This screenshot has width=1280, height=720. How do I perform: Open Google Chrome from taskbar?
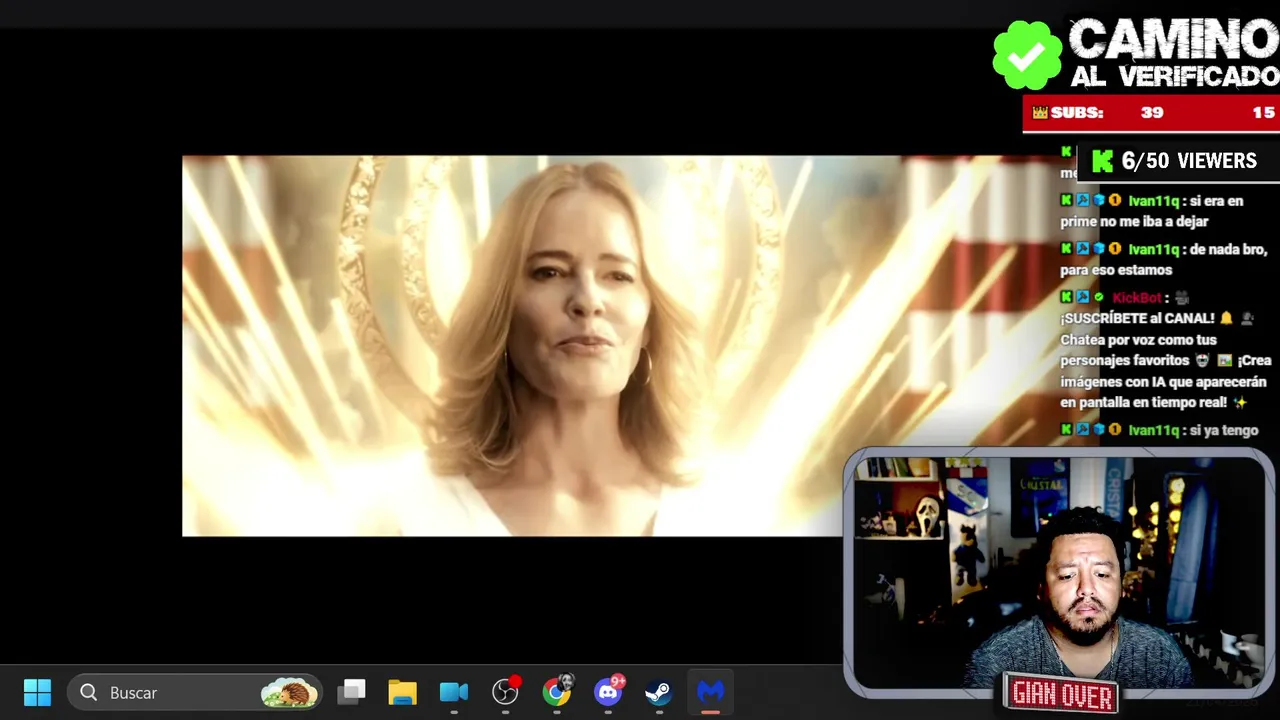(557, 691)
